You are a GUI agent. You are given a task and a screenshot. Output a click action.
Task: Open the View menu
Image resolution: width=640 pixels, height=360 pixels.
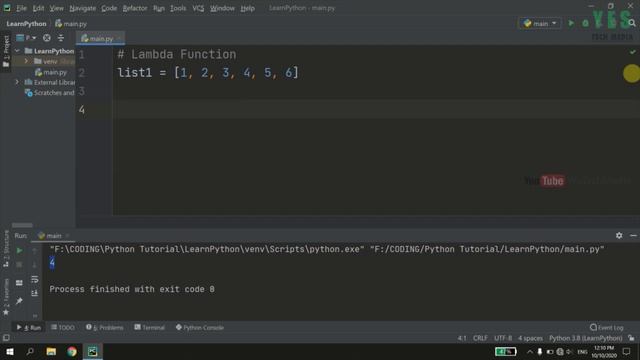tap(56, 8)
